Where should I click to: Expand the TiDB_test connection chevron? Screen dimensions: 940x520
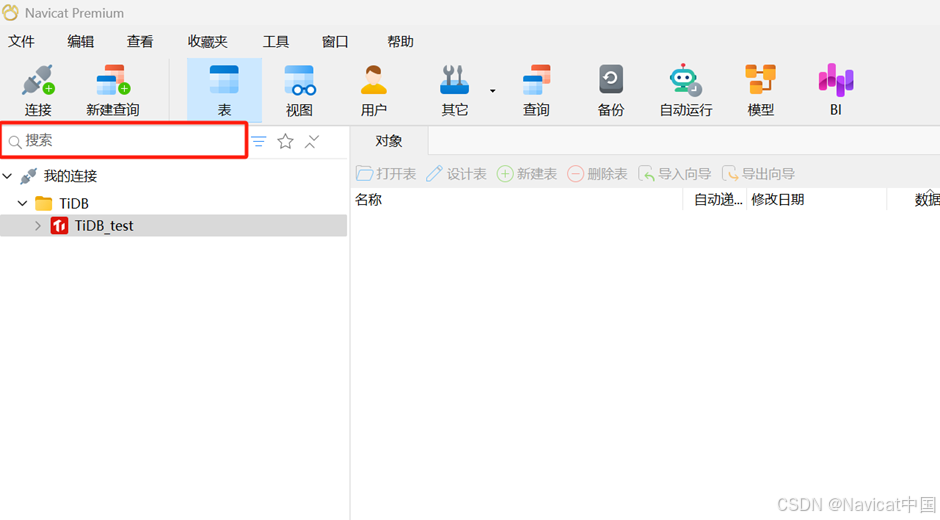click(38, 226)
